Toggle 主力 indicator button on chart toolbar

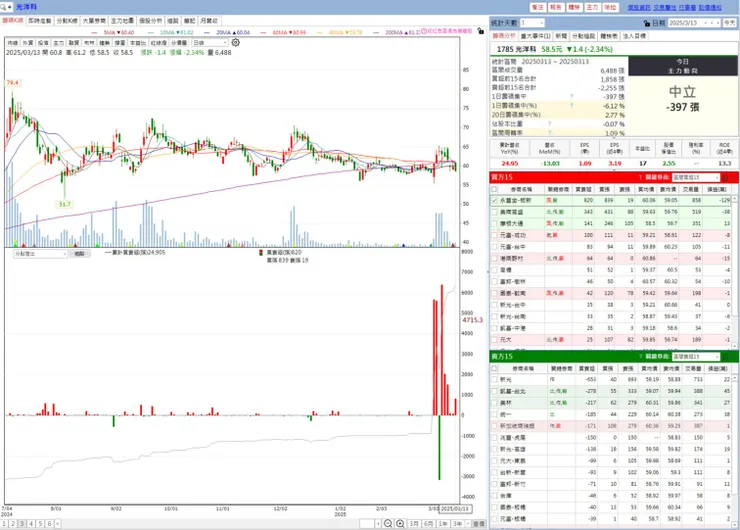pos(59,42)
